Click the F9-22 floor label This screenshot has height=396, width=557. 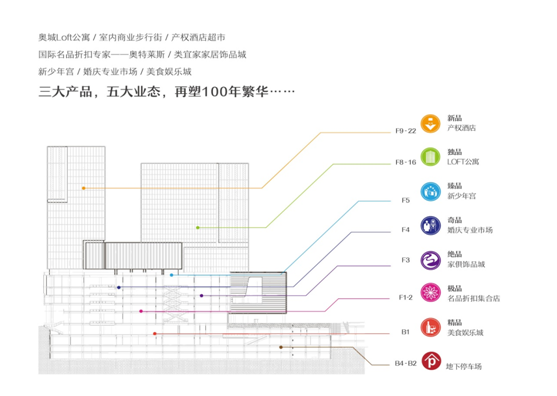tap(406, 131)
